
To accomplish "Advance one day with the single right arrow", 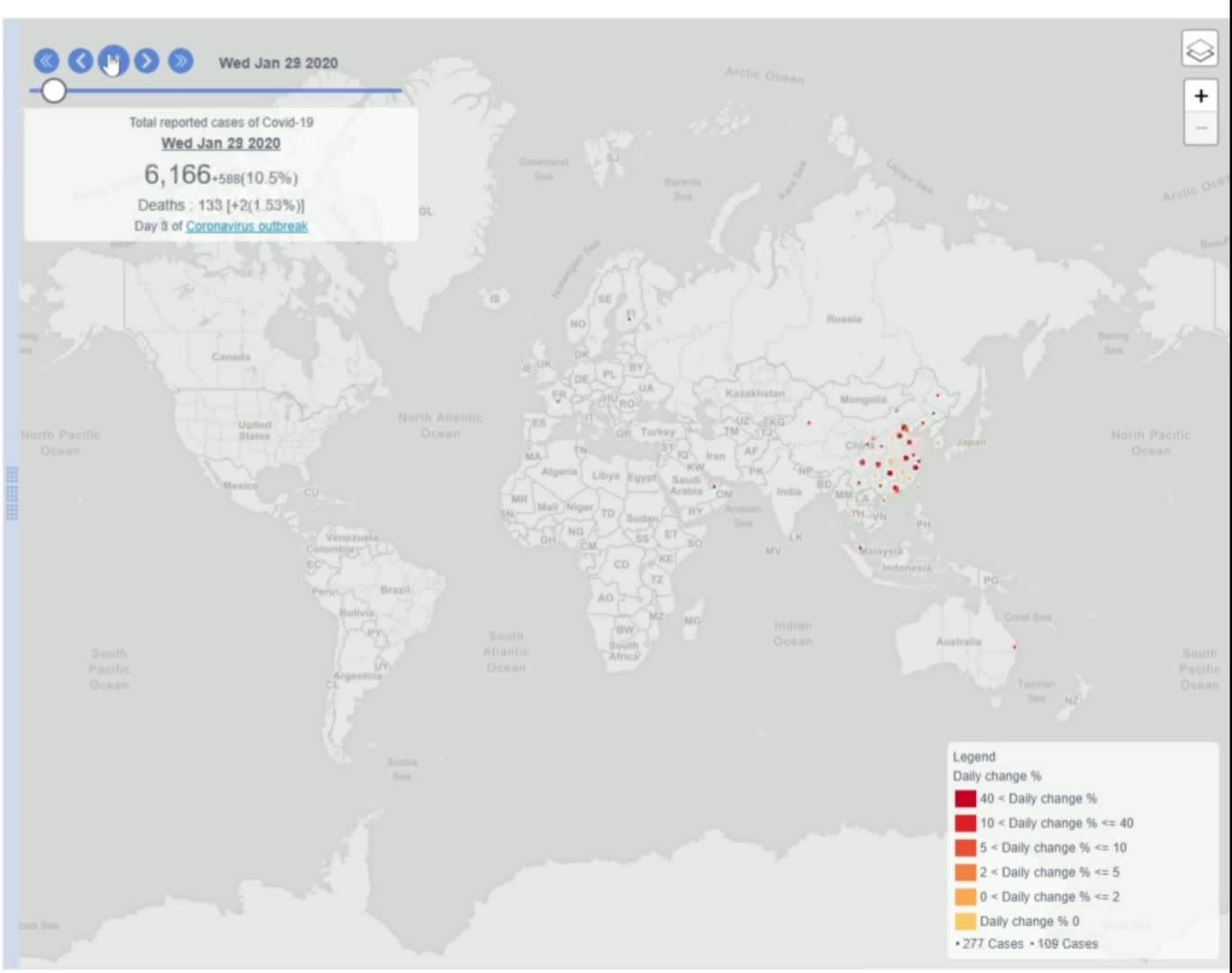I will [x=147, y=61].
